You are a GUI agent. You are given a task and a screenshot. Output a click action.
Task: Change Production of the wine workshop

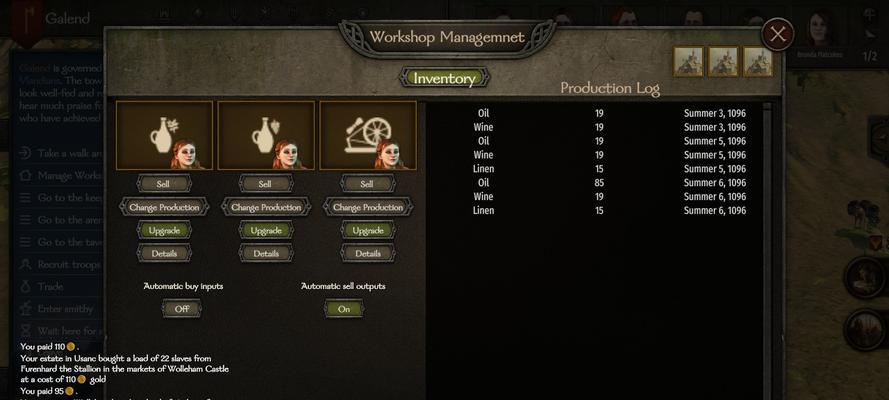tap(266, 207)
